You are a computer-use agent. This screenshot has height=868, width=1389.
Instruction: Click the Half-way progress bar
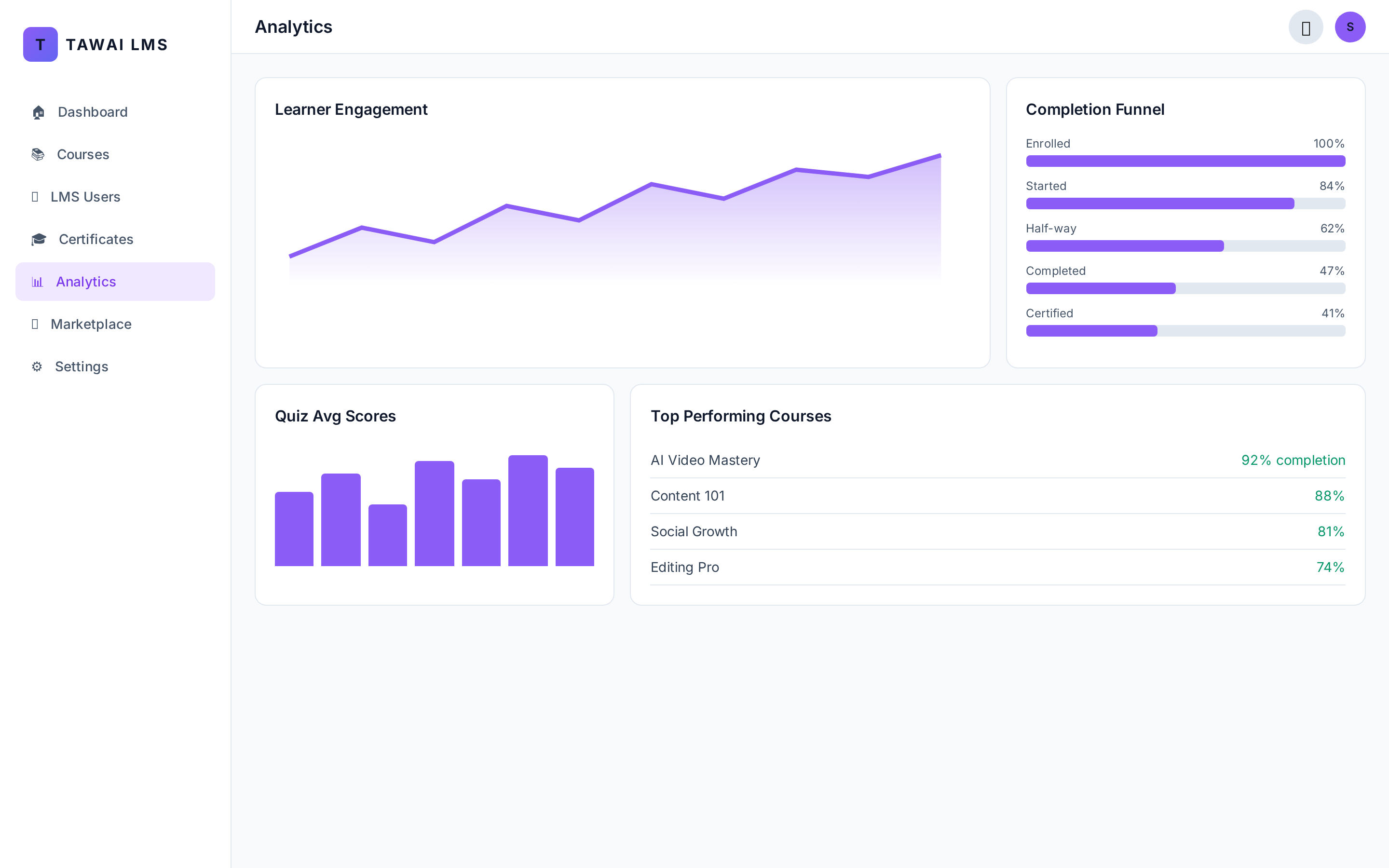point(1185,246)
